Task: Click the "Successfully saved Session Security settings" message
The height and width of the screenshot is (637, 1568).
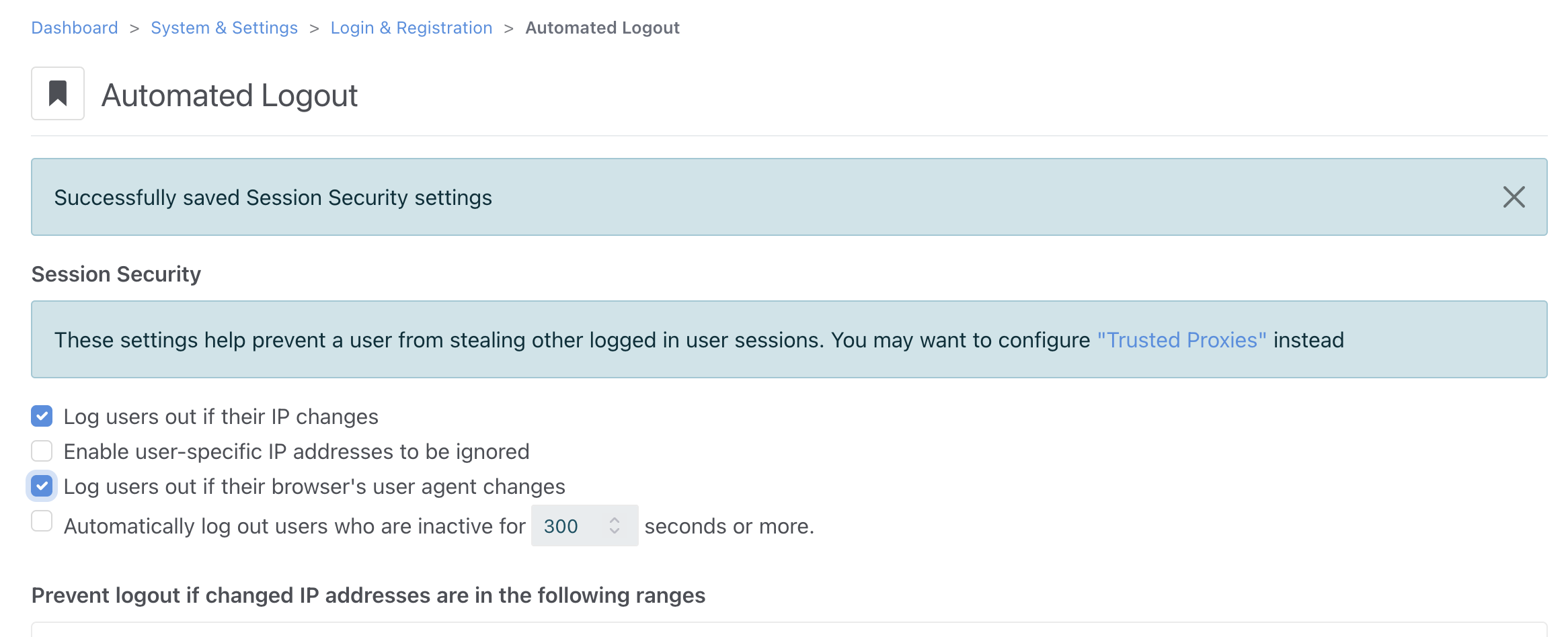Action: pos(273,198)
